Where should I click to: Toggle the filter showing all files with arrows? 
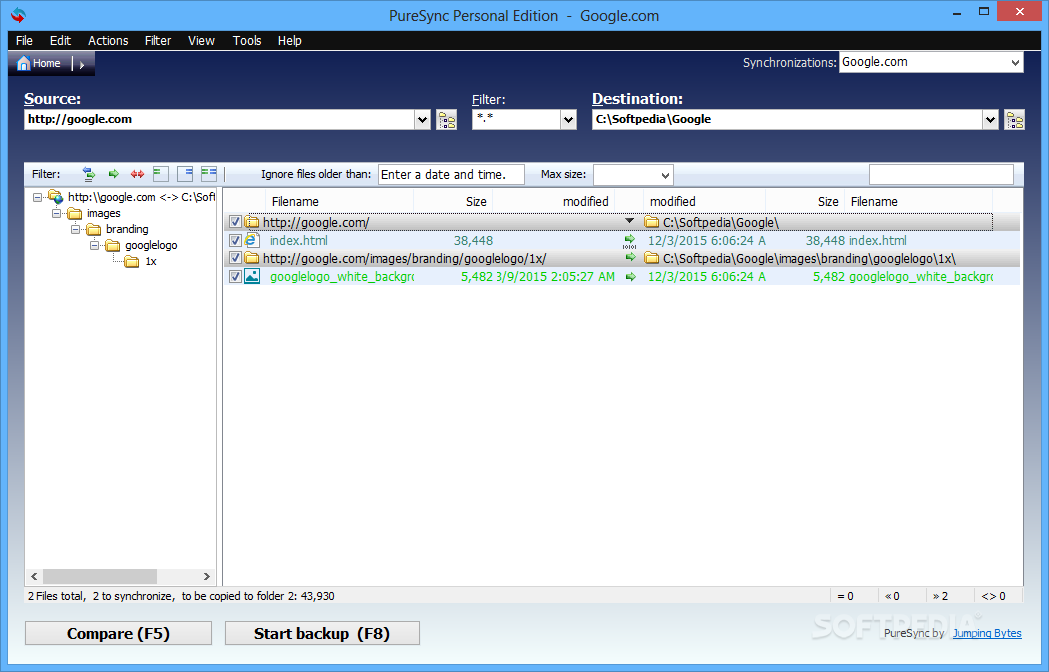pyautogui.click(x=89, y=174)
